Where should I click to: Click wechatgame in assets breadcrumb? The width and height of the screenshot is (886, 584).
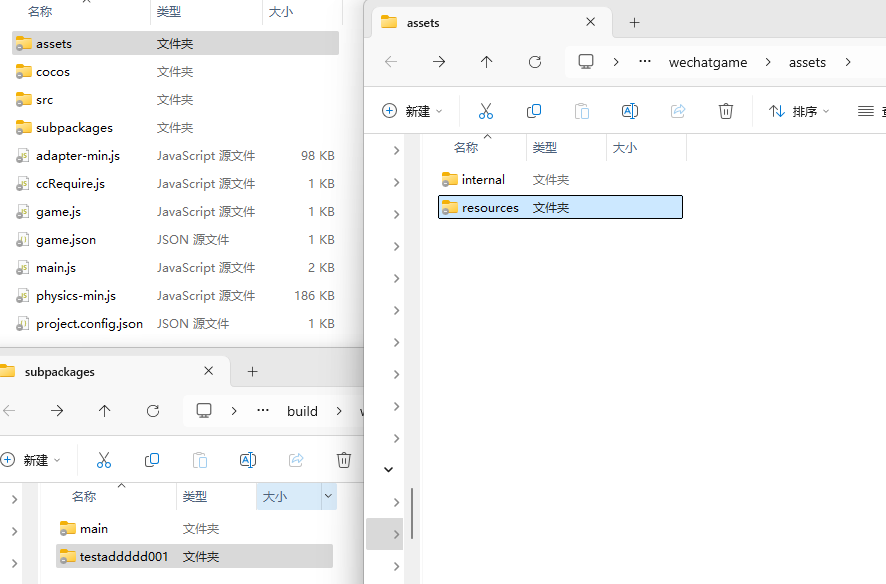(x=708, y=62)
